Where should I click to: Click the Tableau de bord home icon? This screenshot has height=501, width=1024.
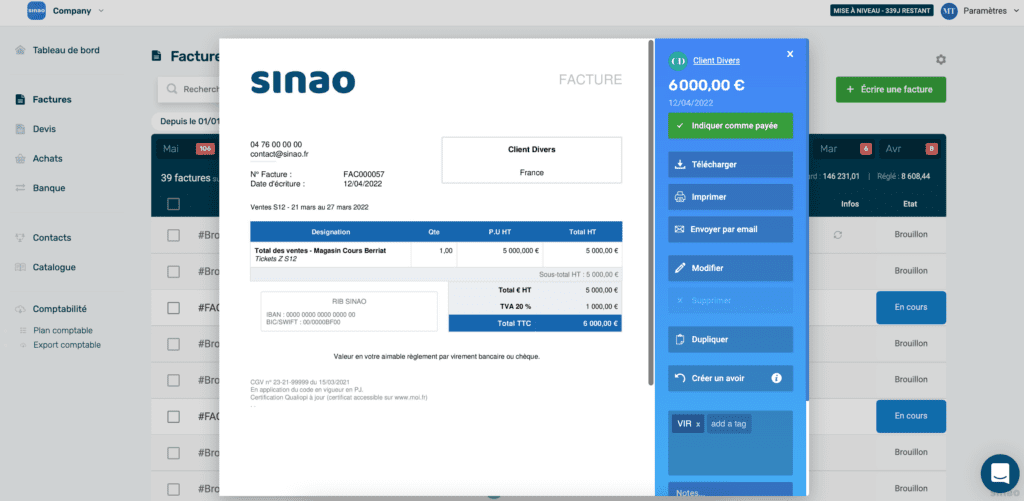coord(20,50)
